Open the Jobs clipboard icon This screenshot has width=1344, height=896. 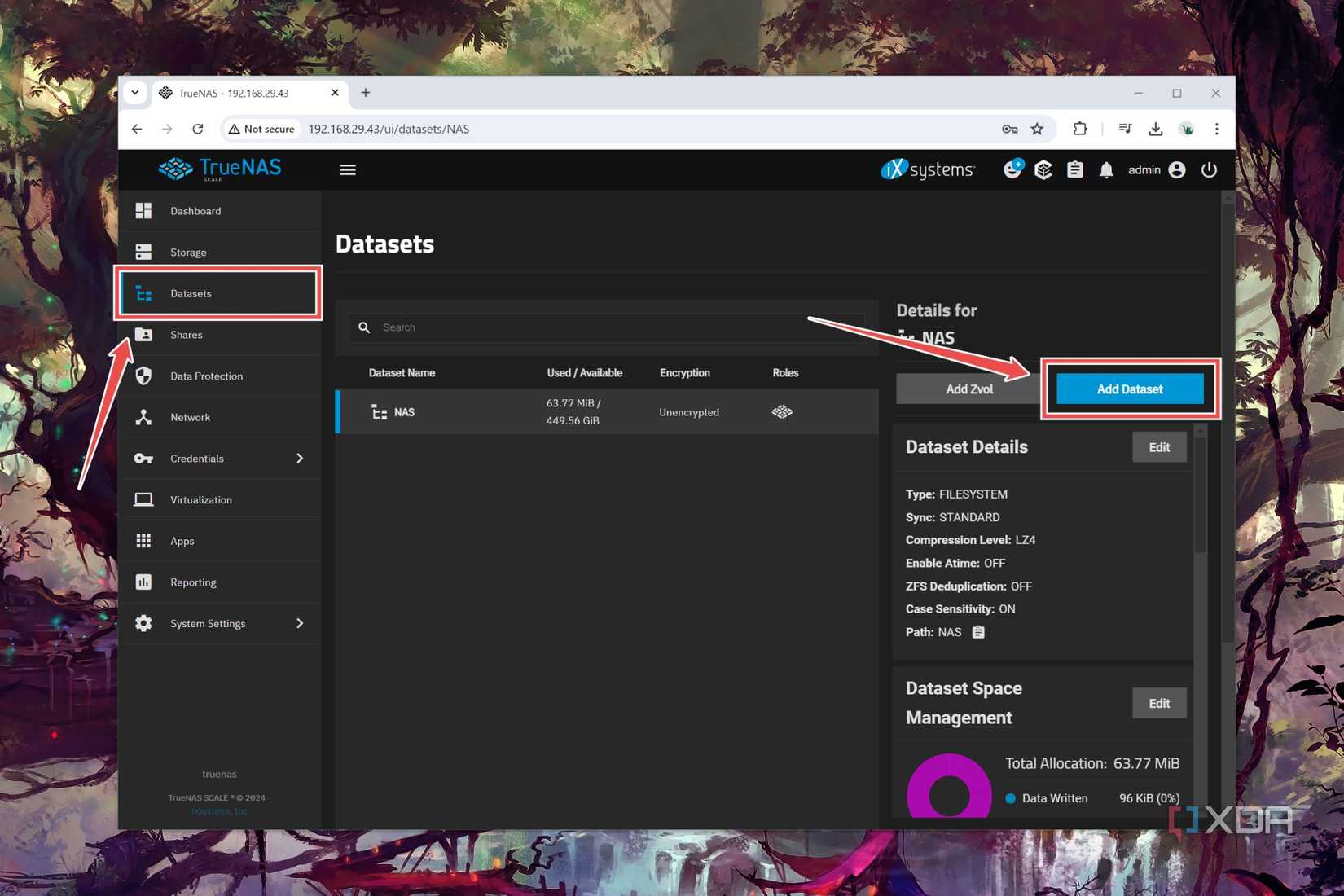(x=1075, y=169)
